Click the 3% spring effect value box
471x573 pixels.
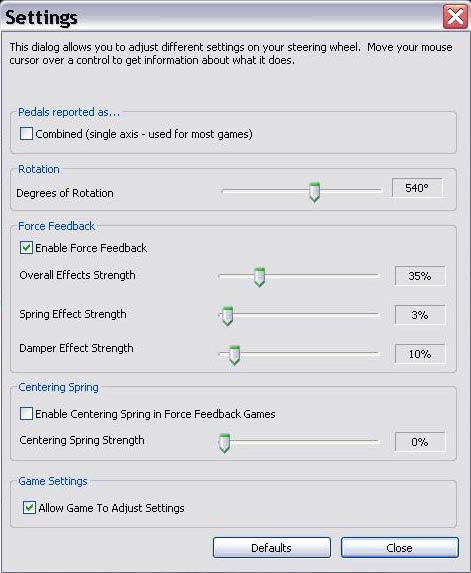pyautogui.click(x=420, y=315)
